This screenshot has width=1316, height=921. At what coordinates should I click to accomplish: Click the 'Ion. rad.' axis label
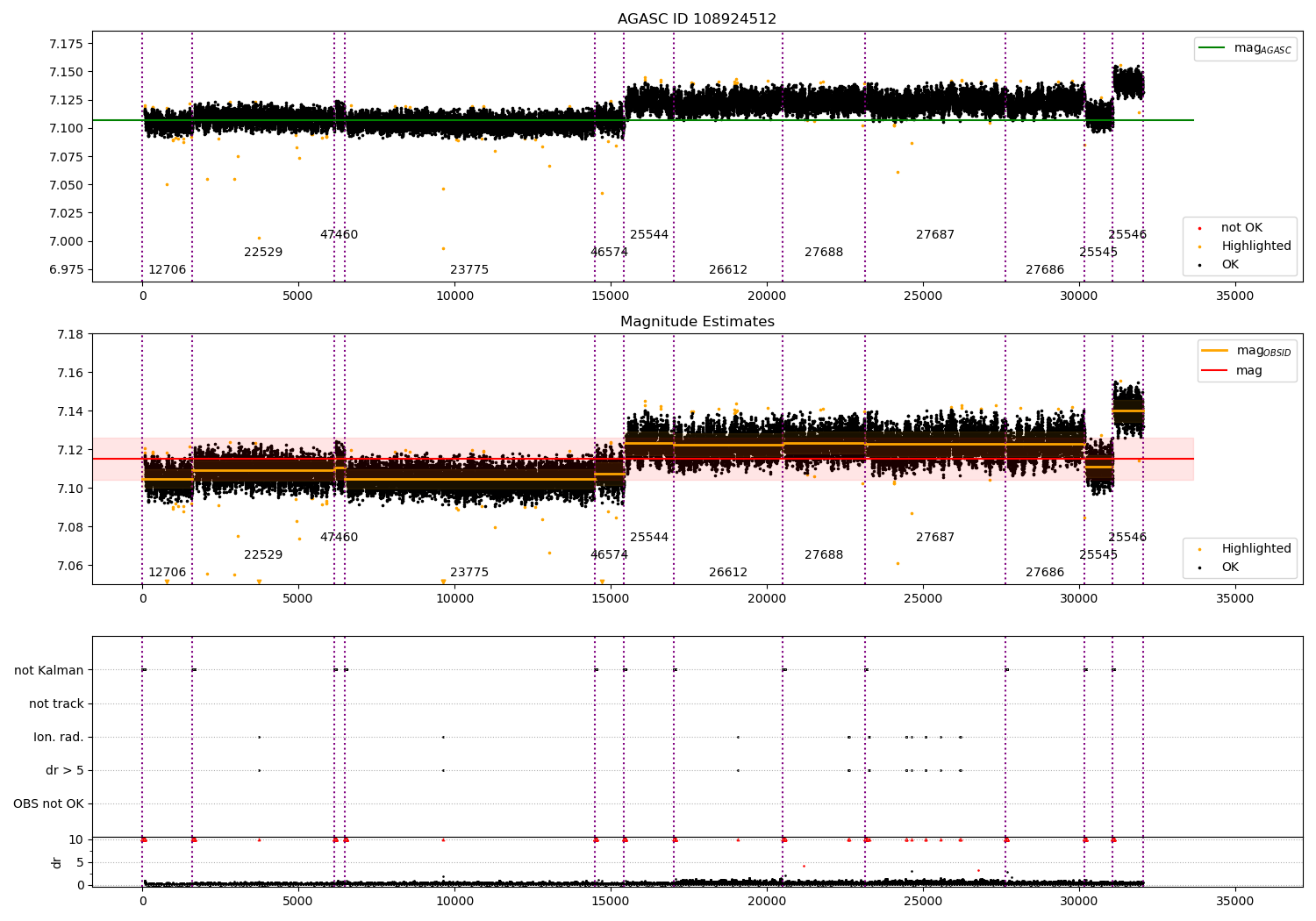(x=59, y=737)
